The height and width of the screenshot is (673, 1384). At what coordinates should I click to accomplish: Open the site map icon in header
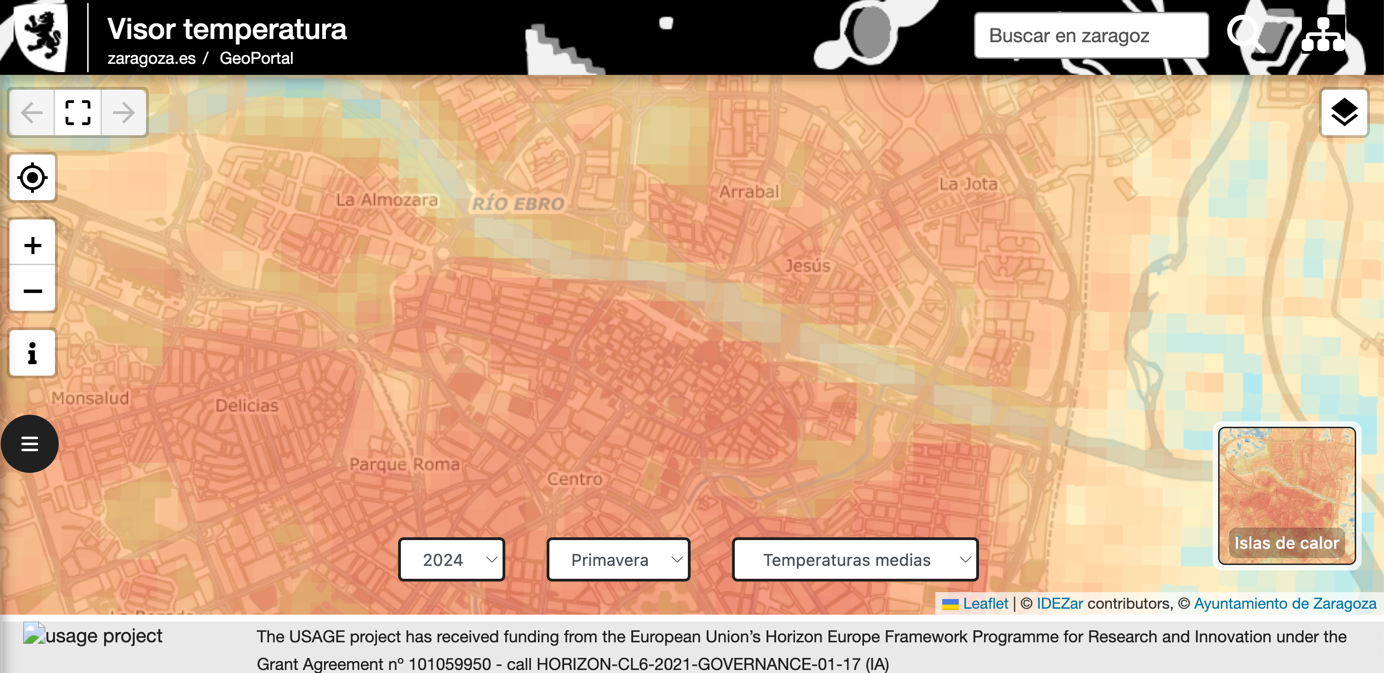pyautogui.click(x=1324, y=35)
